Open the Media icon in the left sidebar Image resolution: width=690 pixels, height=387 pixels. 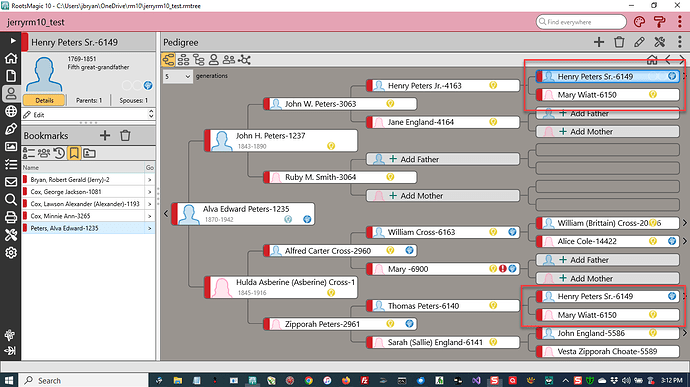11,147
